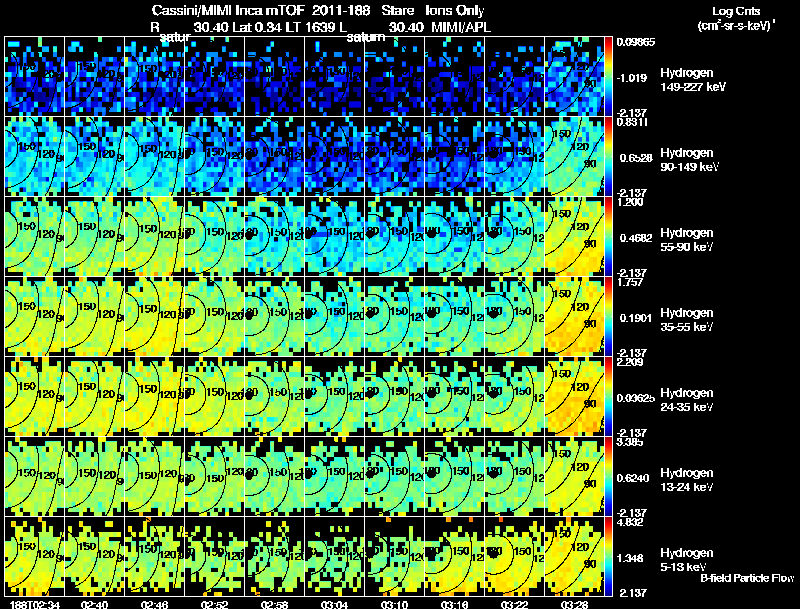The height and width of the screenshot is (609, 800).
Task: Select the 'Hydrogen 35-55 keV' row label
Action: [687, 320]
